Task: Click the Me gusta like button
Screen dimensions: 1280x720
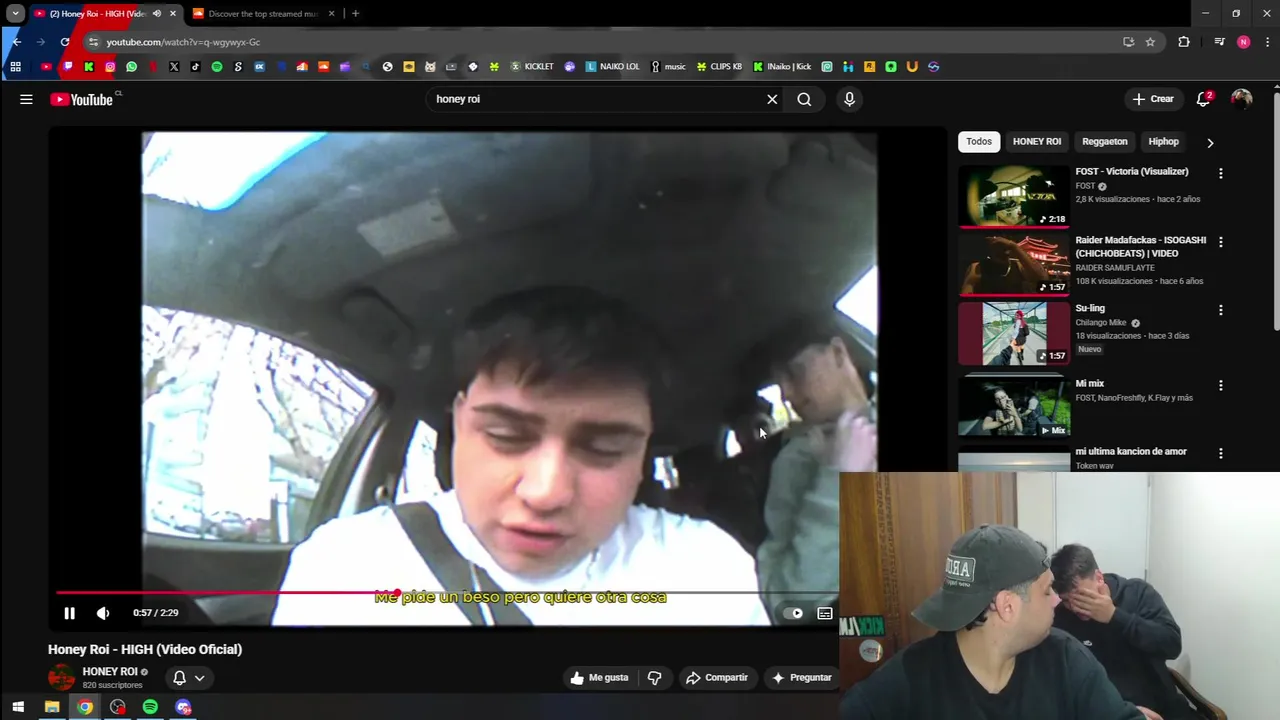Action: (x=599, y=678)
